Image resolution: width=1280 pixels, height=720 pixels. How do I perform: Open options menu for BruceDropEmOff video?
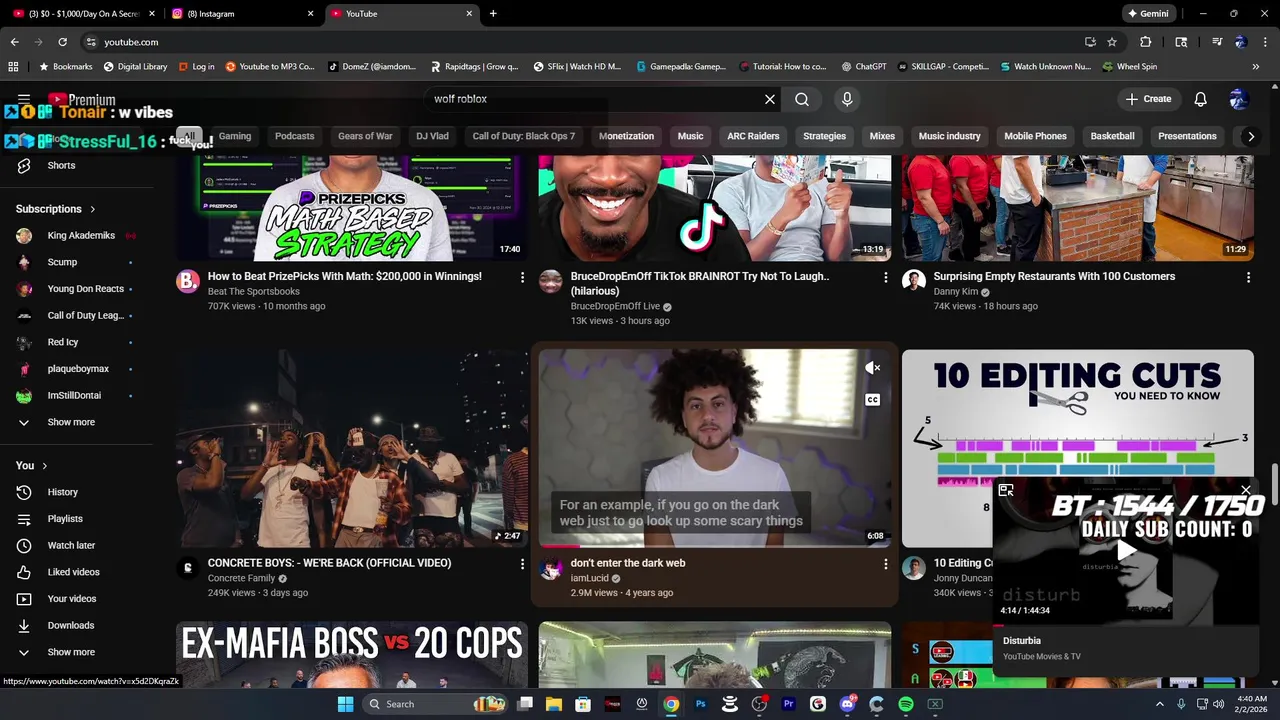click(x=885, y=277)
